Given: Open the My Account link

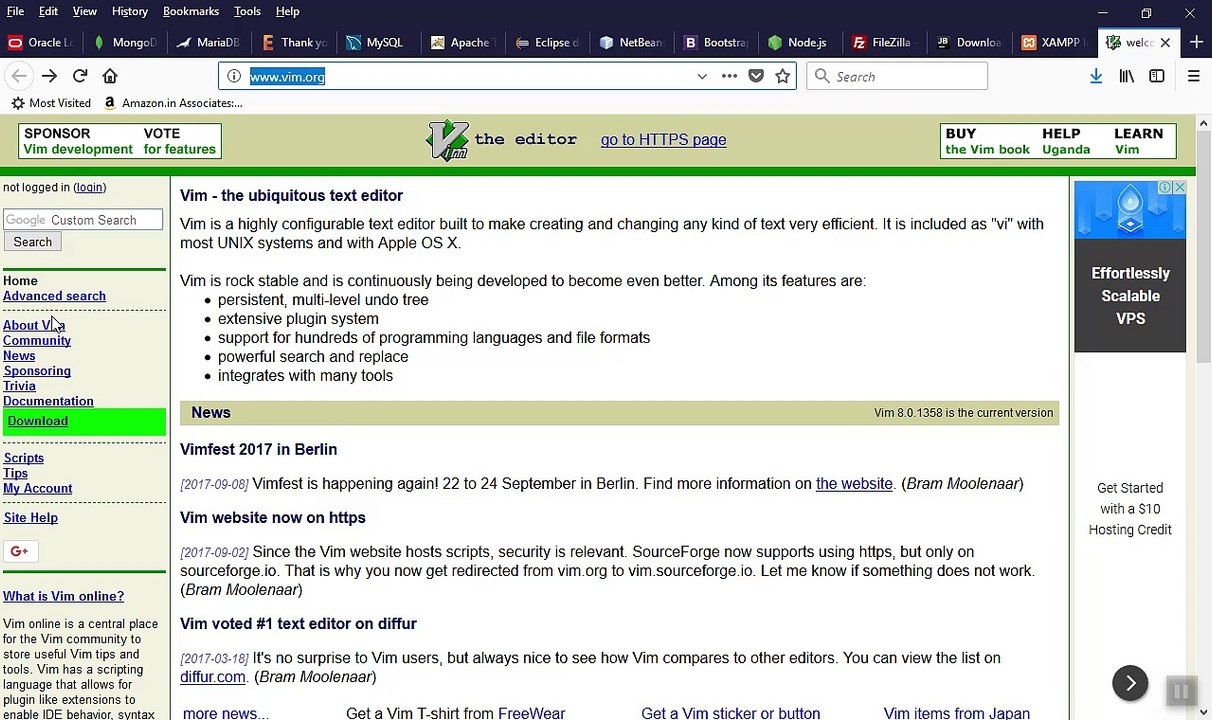Looking at the screenshot, I should click(x=37, y=488).
